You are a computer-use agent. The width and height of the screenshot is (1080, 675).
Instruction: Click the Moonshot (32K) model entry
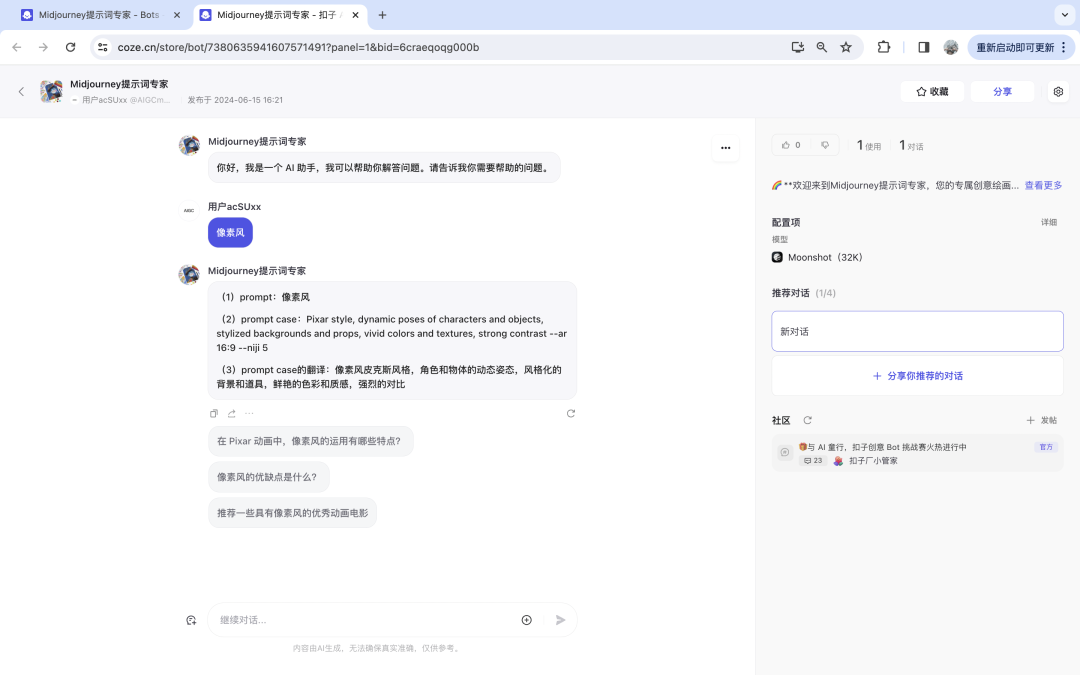click(818, 257)
